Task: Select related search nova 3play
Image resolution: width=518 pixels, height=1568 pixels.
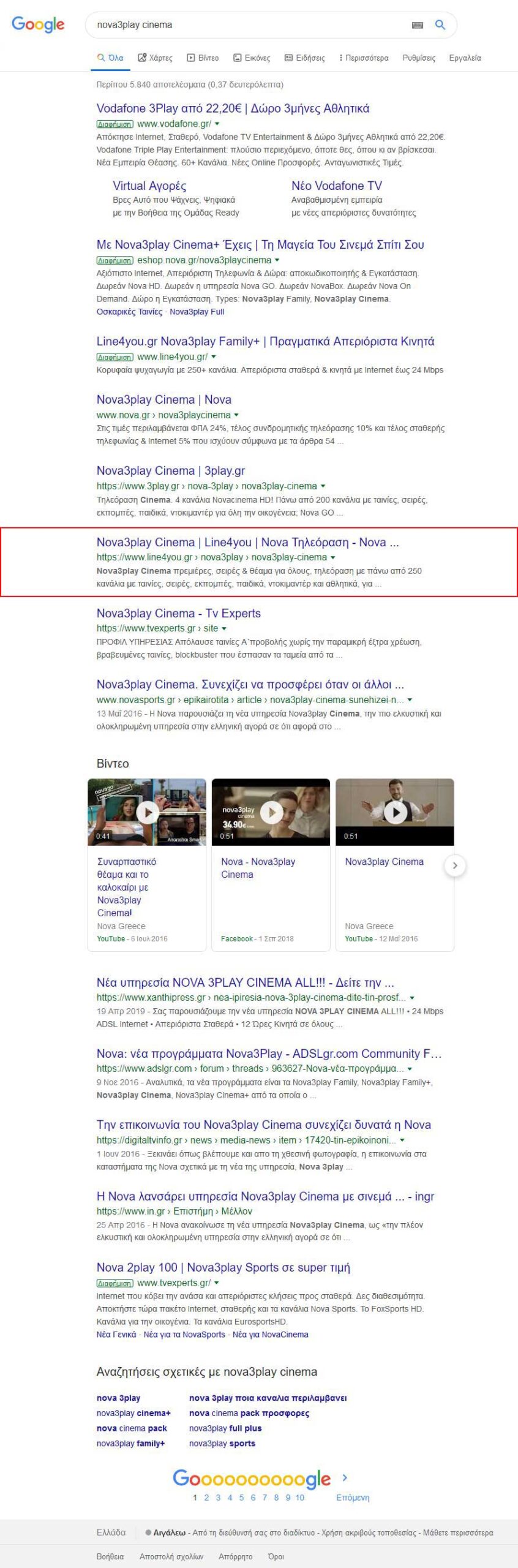Action: point(118,1398)
